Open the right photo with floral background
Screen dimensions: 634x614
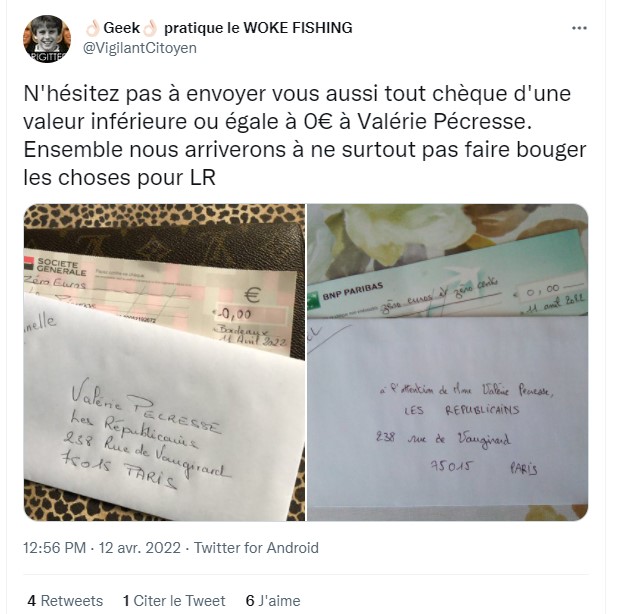point(448,362)
